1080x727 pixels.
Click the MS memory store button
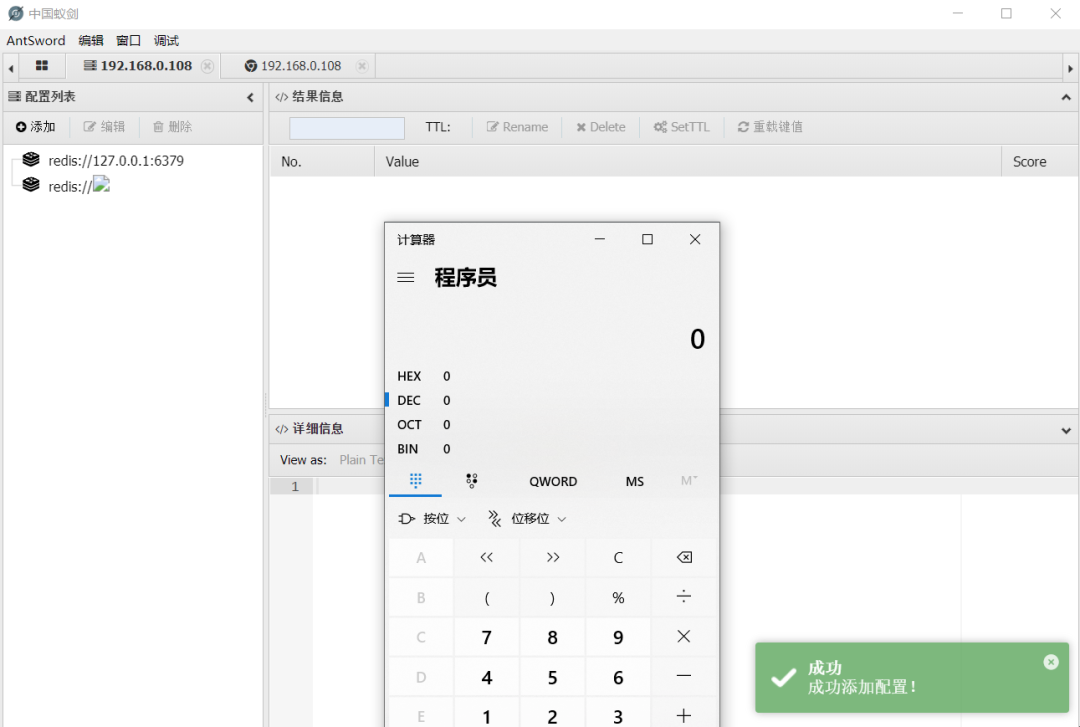(x=634, y=482)
